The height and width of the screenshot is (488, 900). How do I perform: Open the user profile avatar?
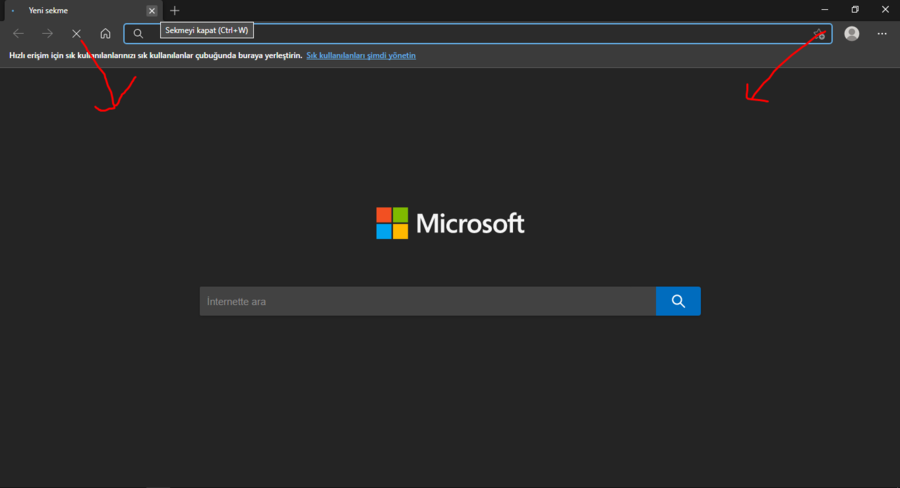852,33
